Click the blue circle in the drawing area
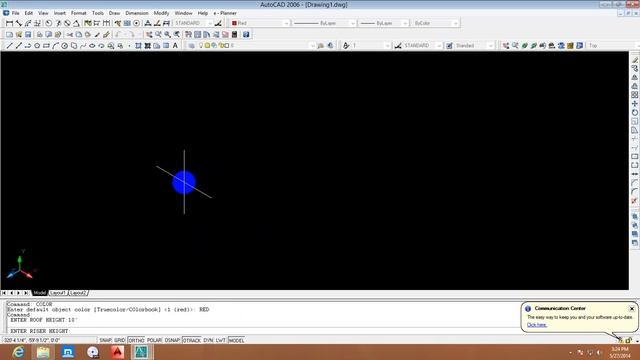 click(184, 182)
